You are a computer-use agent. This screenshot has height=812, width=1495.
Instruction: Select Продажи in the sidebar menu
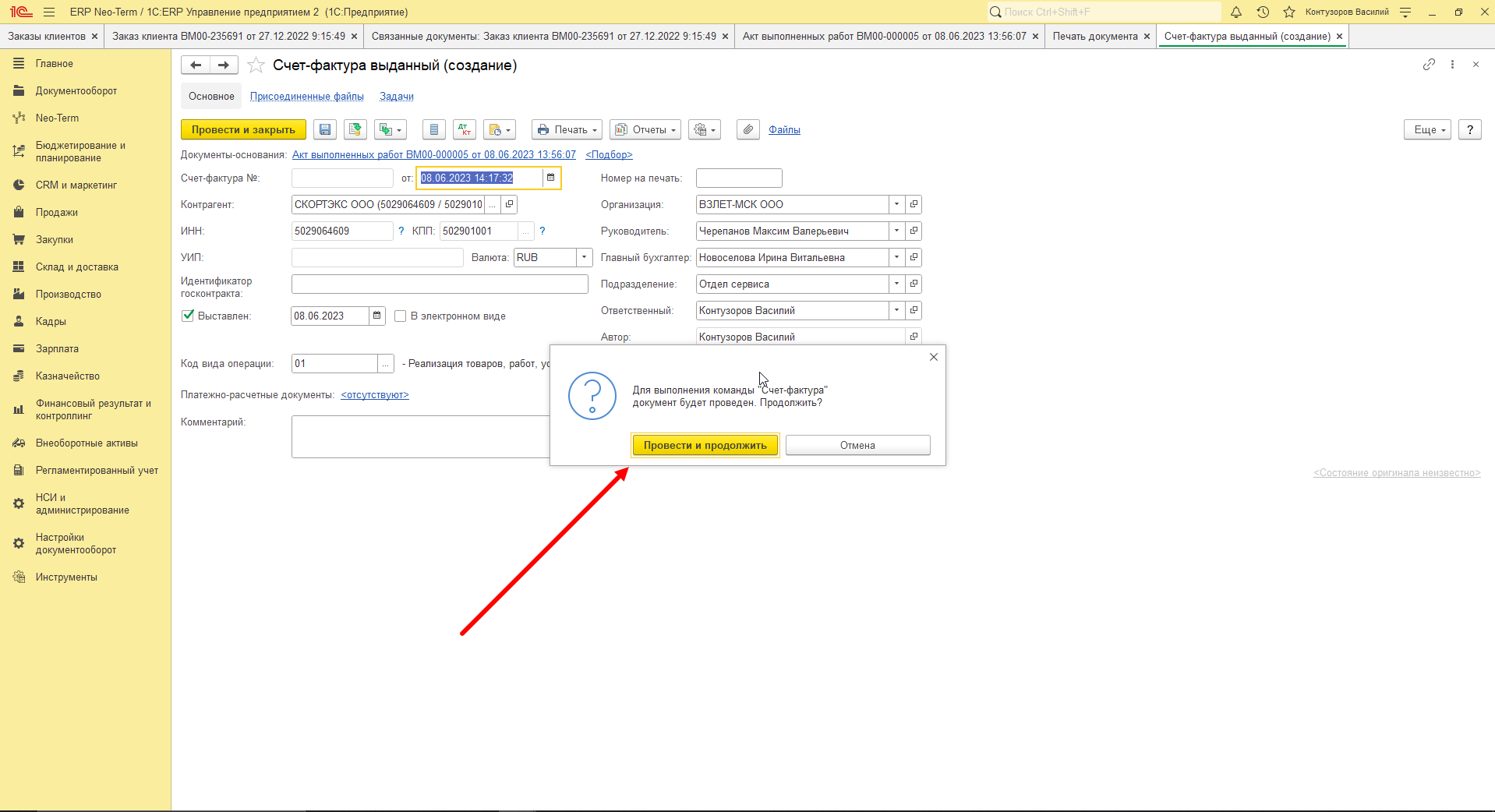click(x=57, y=212)
